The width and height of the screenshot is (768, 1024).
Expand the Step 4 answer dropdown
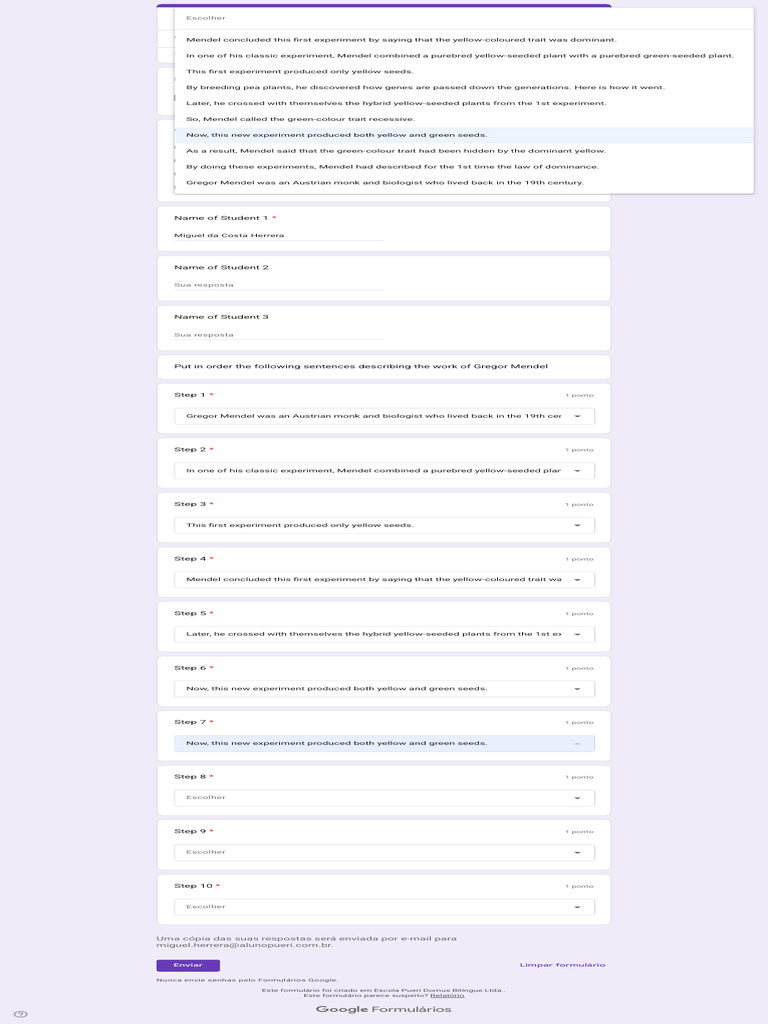pos(384,579)
